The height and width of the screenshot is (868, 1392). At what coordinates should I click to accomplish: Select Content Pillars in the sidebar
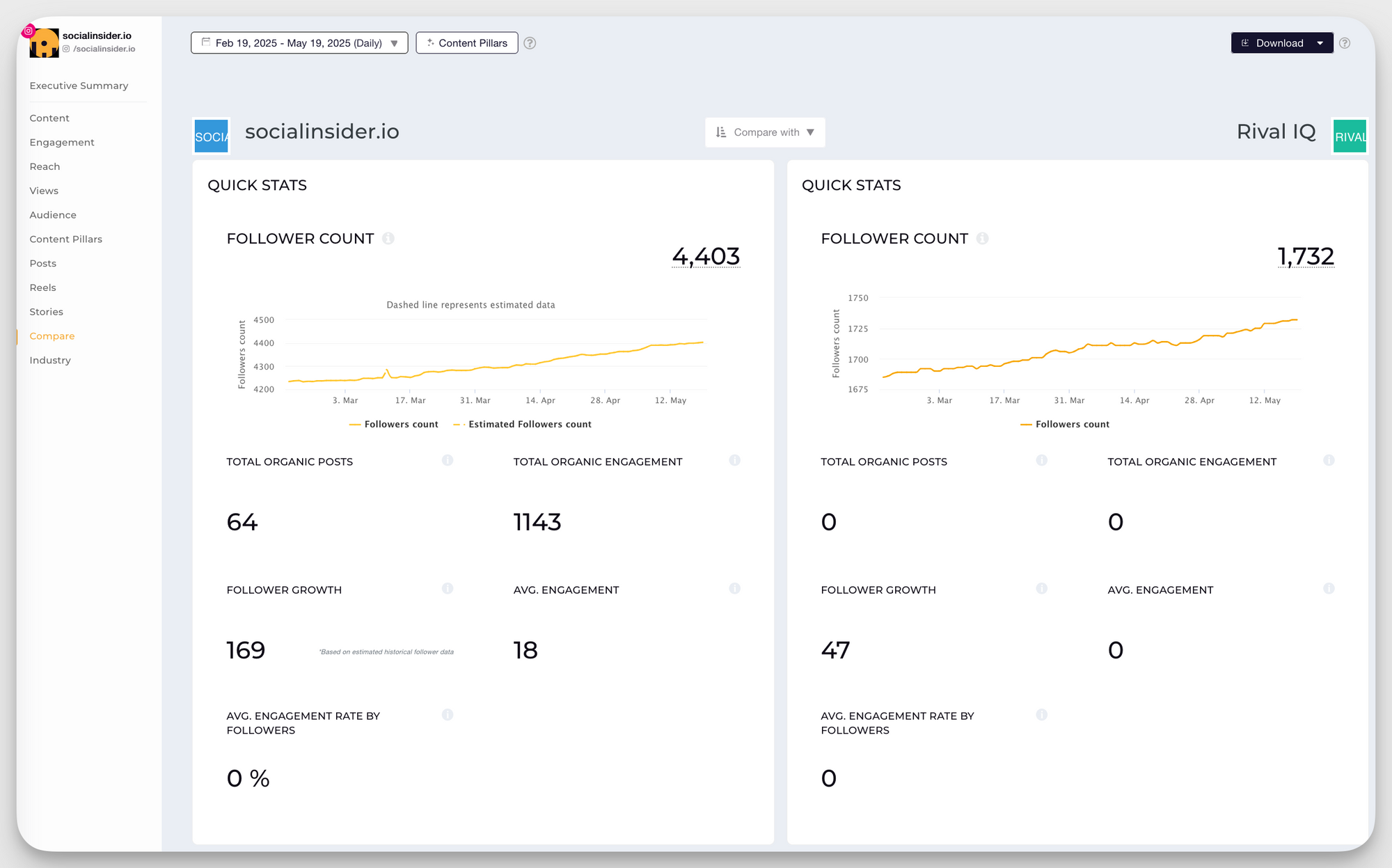[x=65, y=239]
